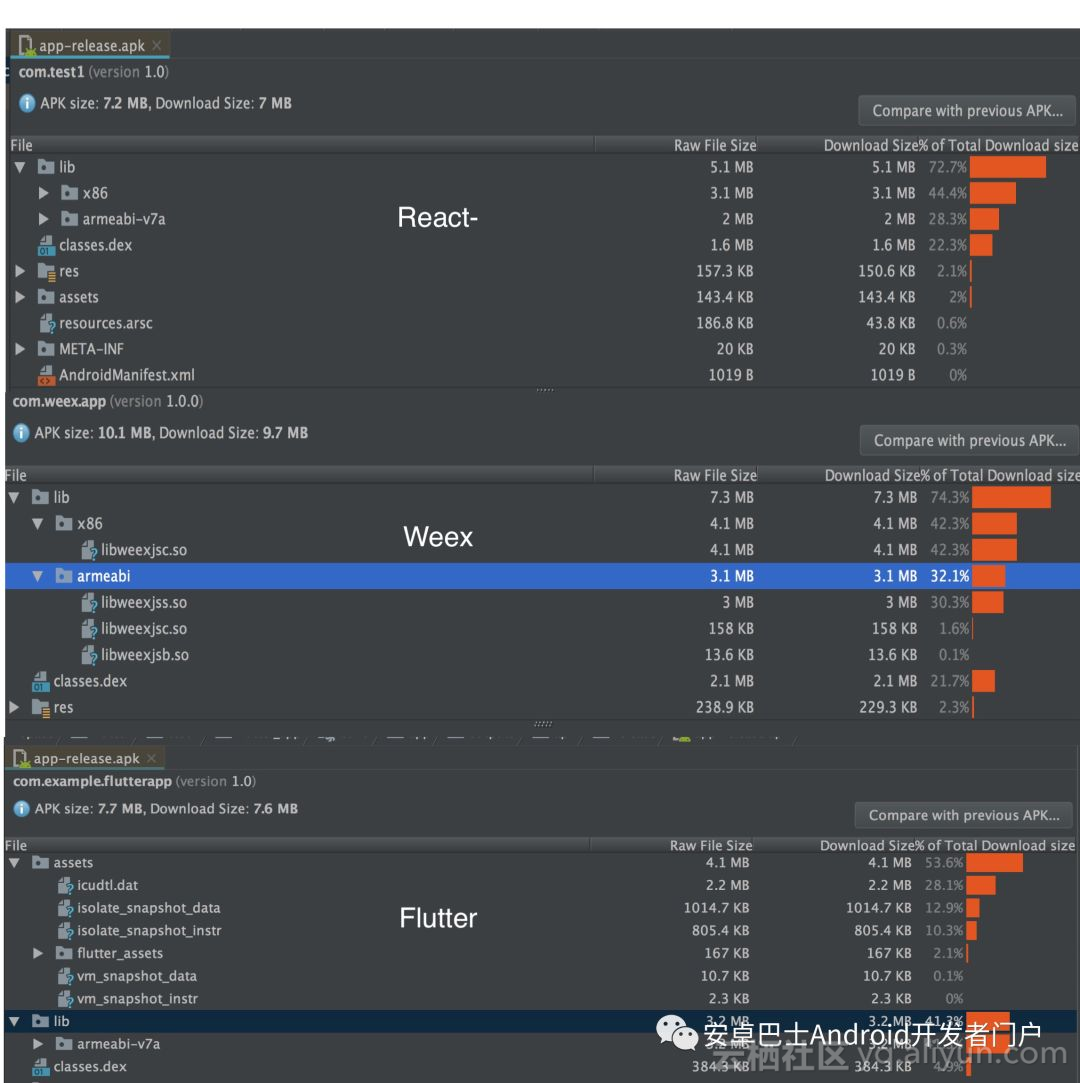Click the isolate_snapshot_instr file icon

coord(66,931)
